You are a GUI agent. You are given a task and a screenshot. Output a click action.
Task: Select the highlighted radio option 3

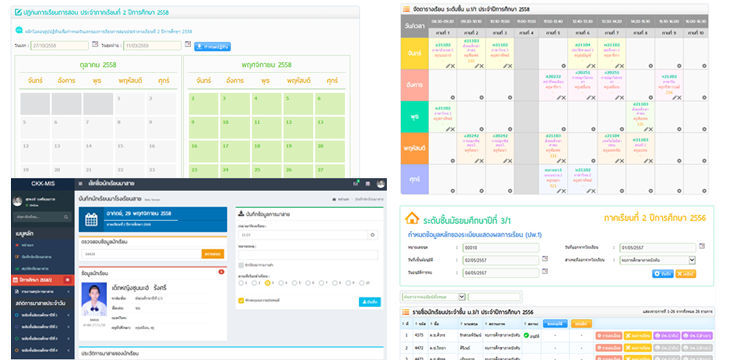267,282
